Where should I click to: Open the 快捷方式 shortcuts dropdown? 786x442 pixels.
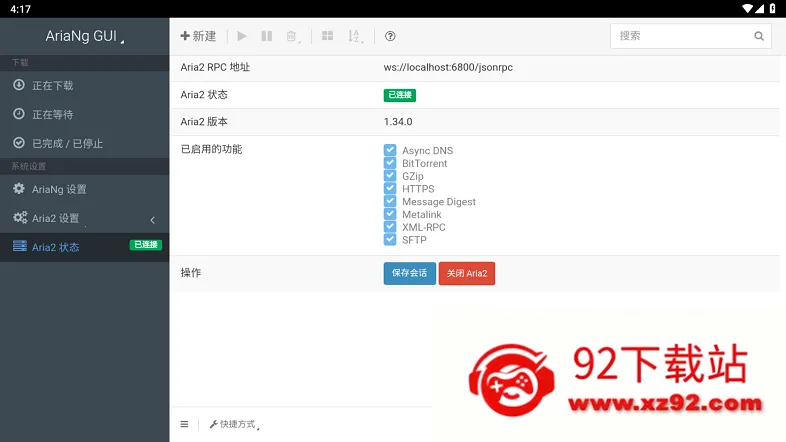[x=234, y=424]
